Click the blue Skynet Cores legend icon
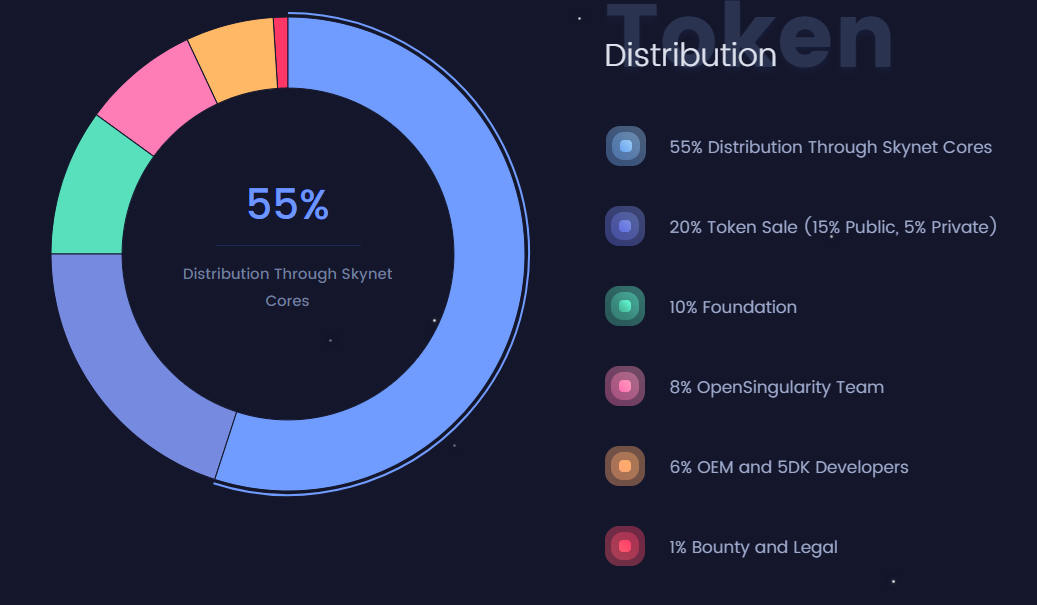 (x=626, y=146)
